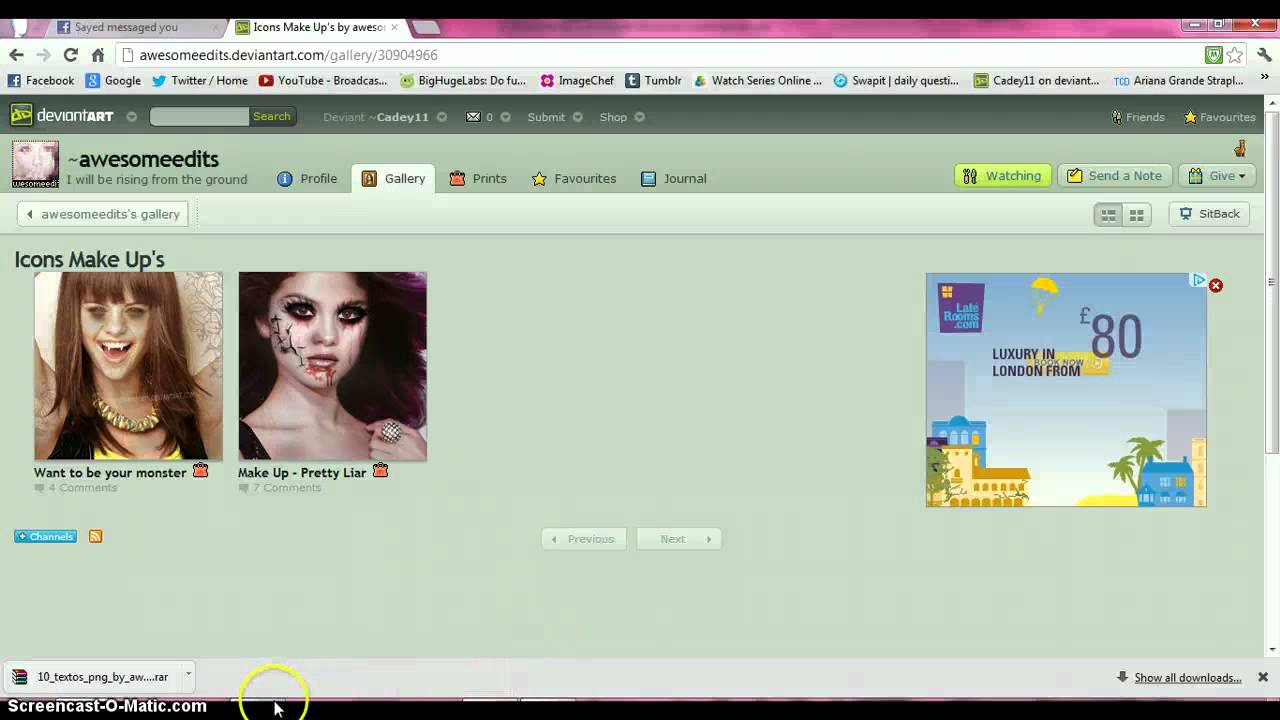
Task: Click the pointing hand icon above Give
Action: point(1240,148)
